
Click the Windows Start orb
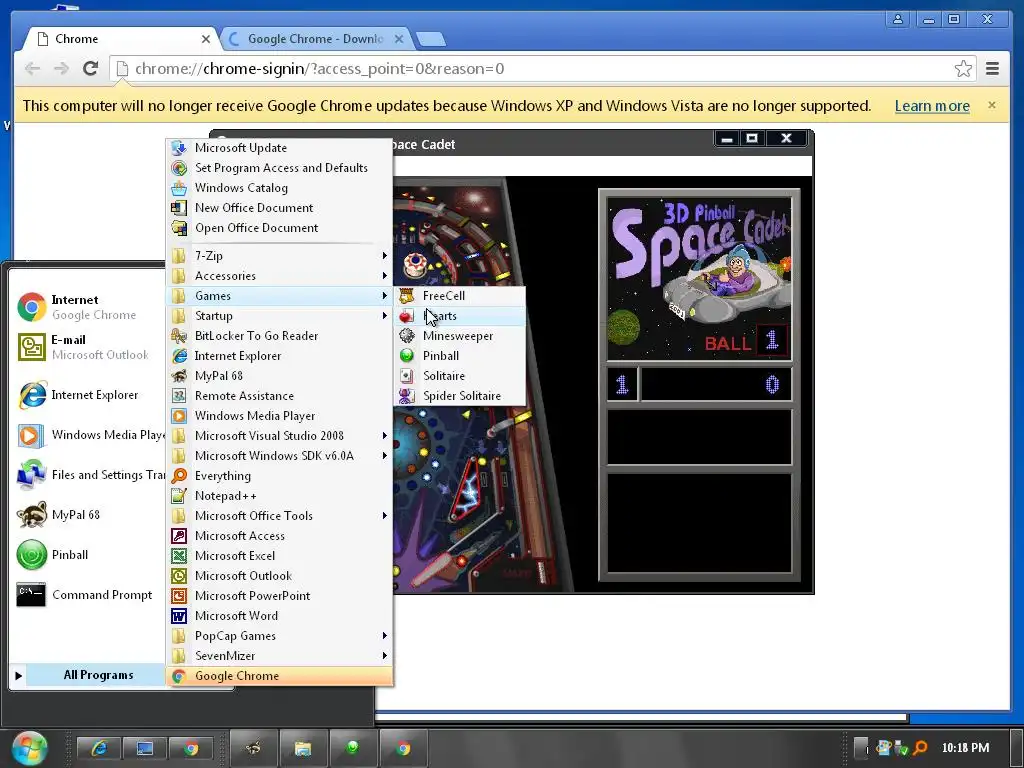29,747
